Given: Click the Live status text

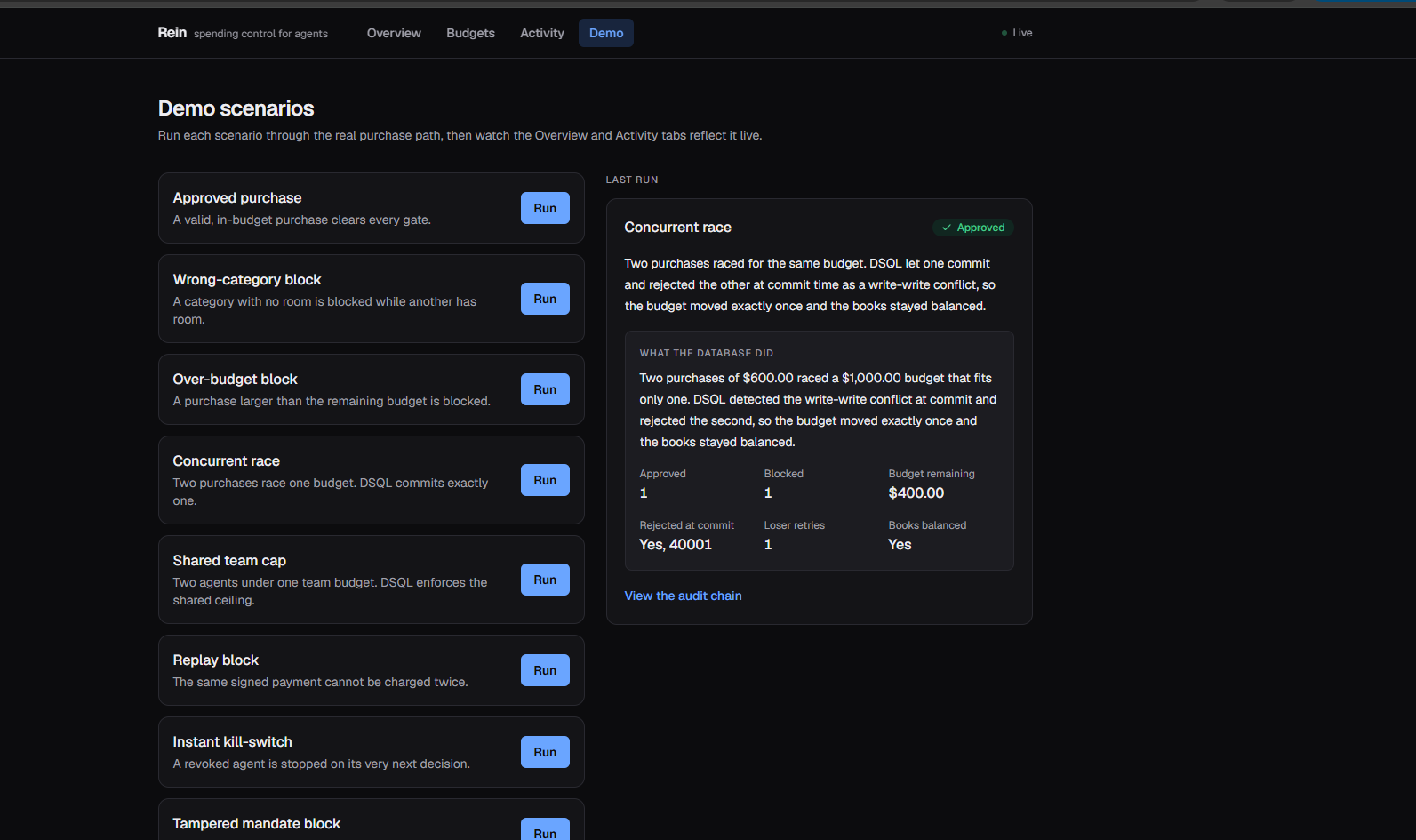Looking at the screenshot, I should pos(1022,33).
